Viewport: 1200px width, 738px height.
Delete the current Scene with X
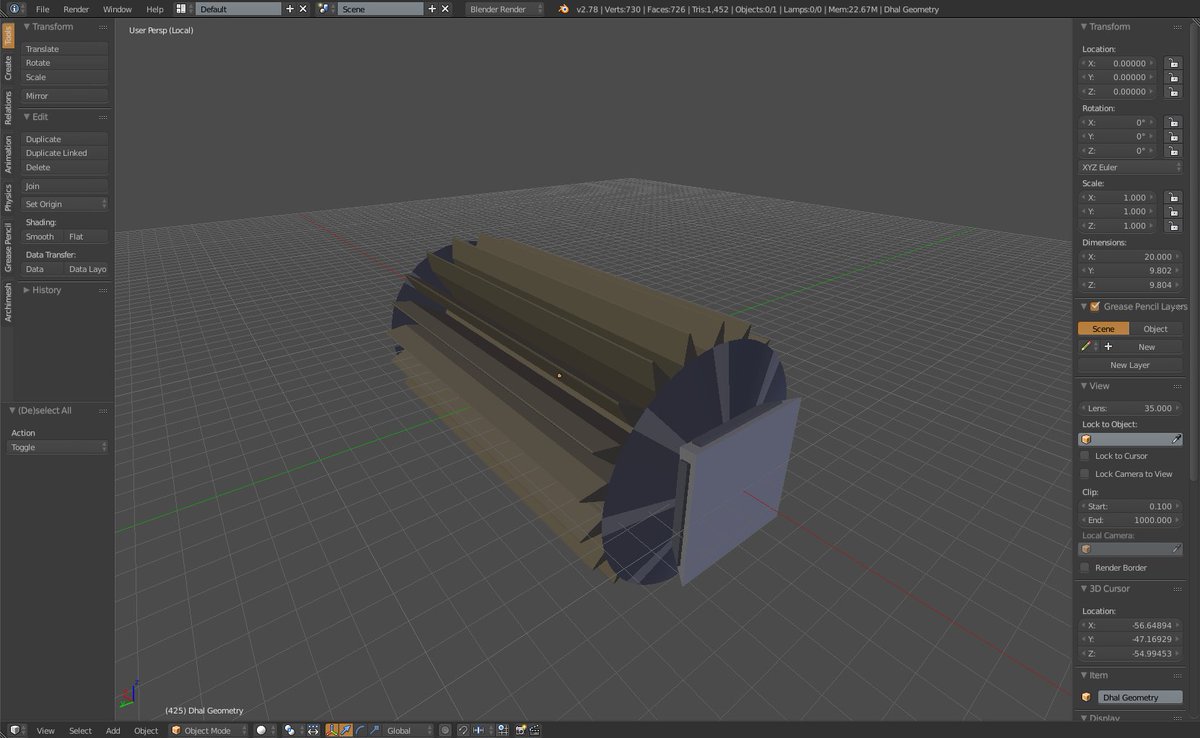(x=445, y=8)
